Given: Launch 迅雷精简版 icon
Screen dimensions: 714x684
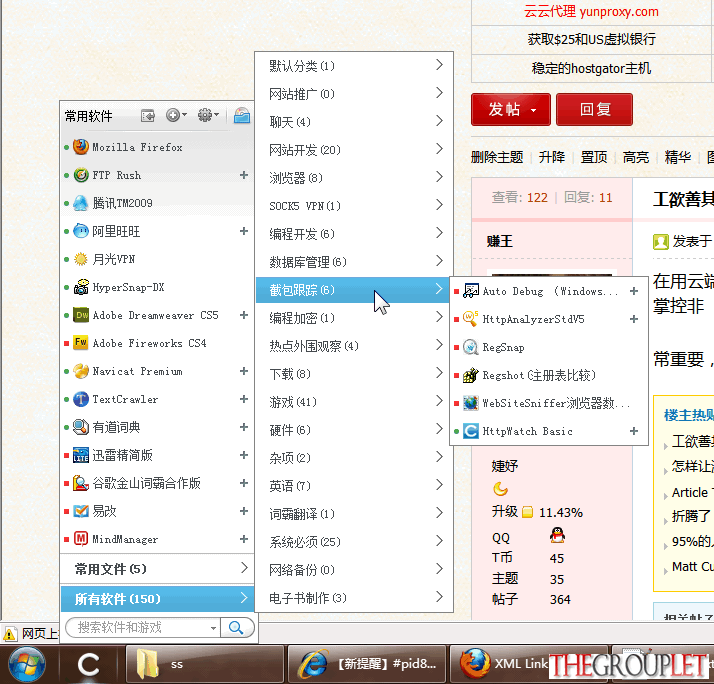Looking at the screenshot, I should tap(81, 455).
